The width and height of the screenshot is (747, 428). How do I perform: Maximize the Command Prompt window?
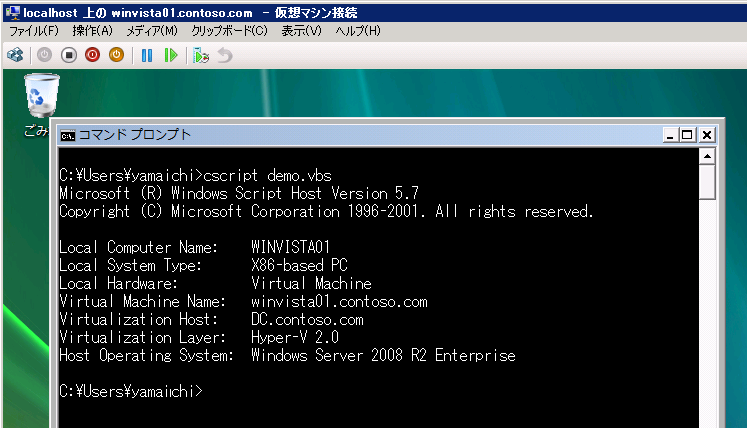click(x=687, y=135)
